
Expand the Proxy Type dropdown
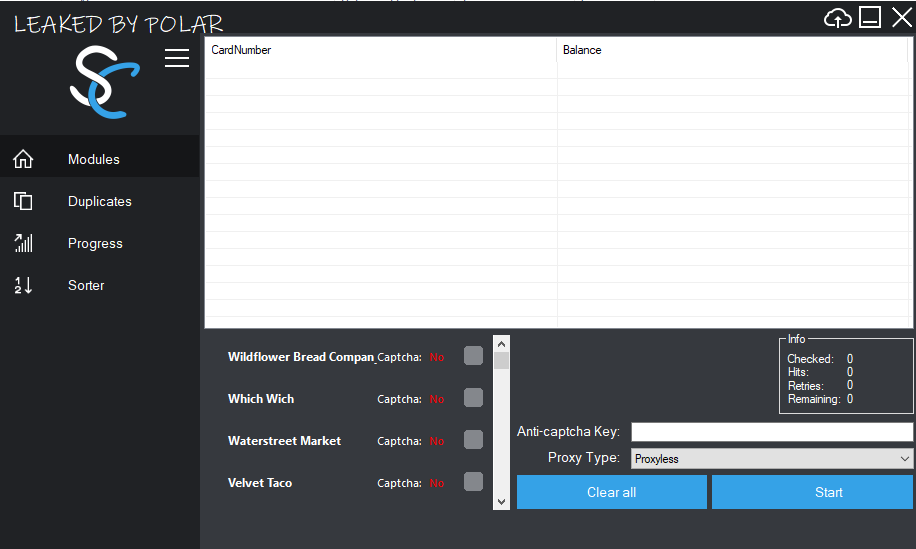point(772,458)
